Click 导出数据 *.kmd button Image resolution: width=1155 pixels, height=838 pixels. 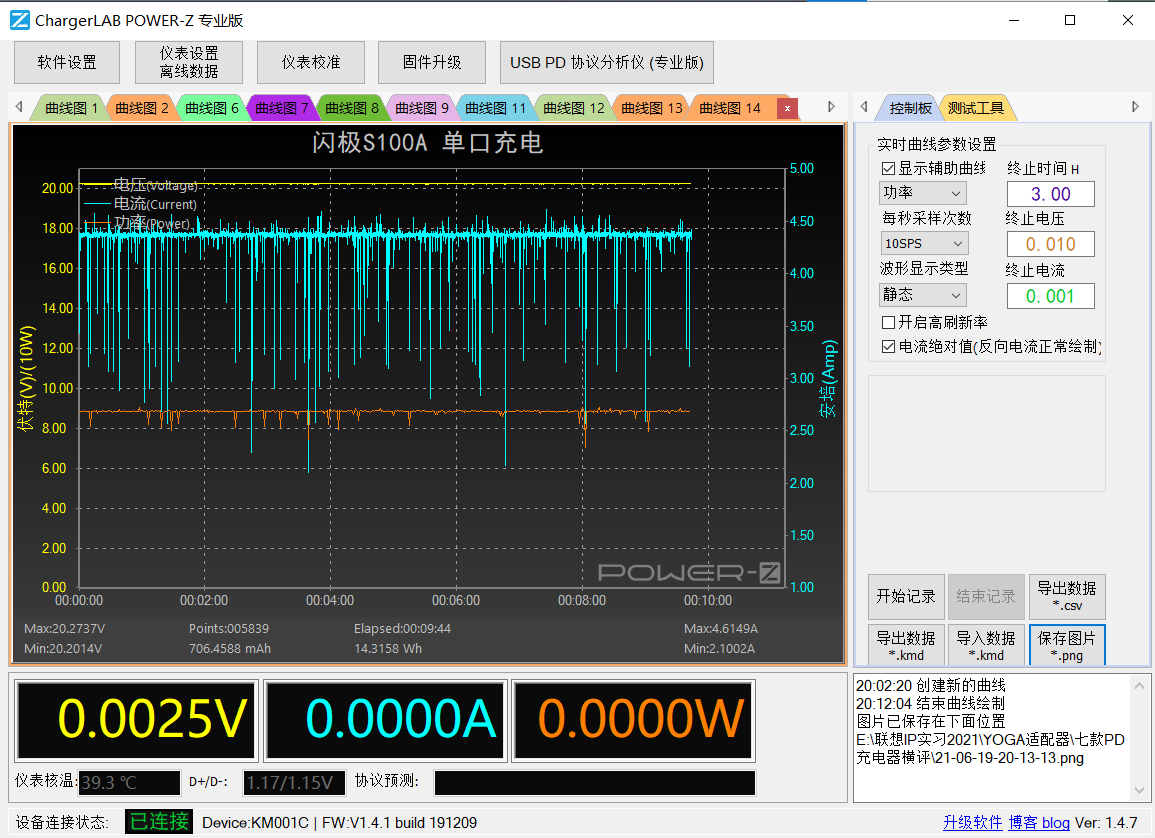tap(905, 645)
